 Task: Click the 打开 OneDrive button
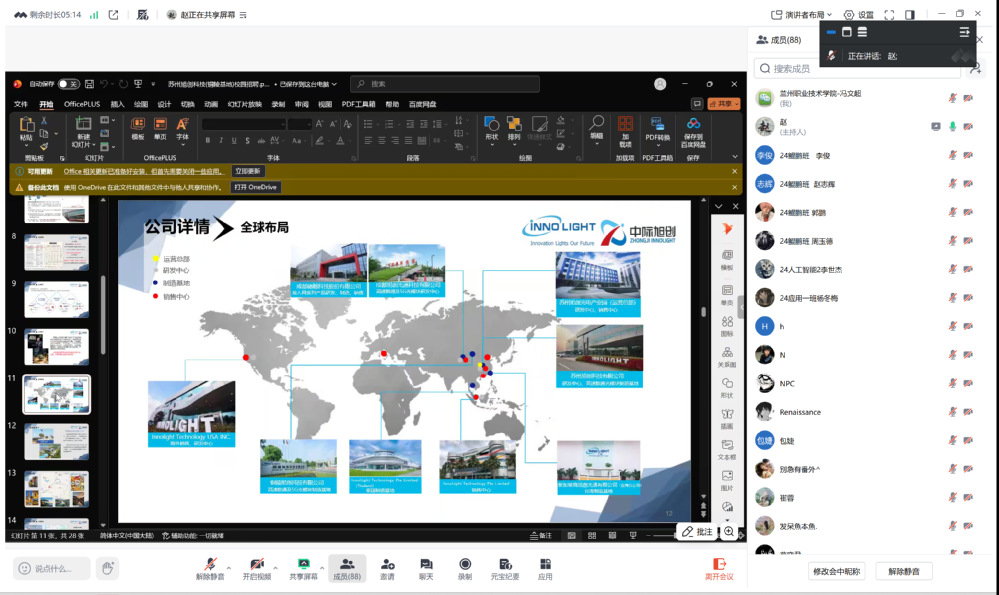coord(255,187)
